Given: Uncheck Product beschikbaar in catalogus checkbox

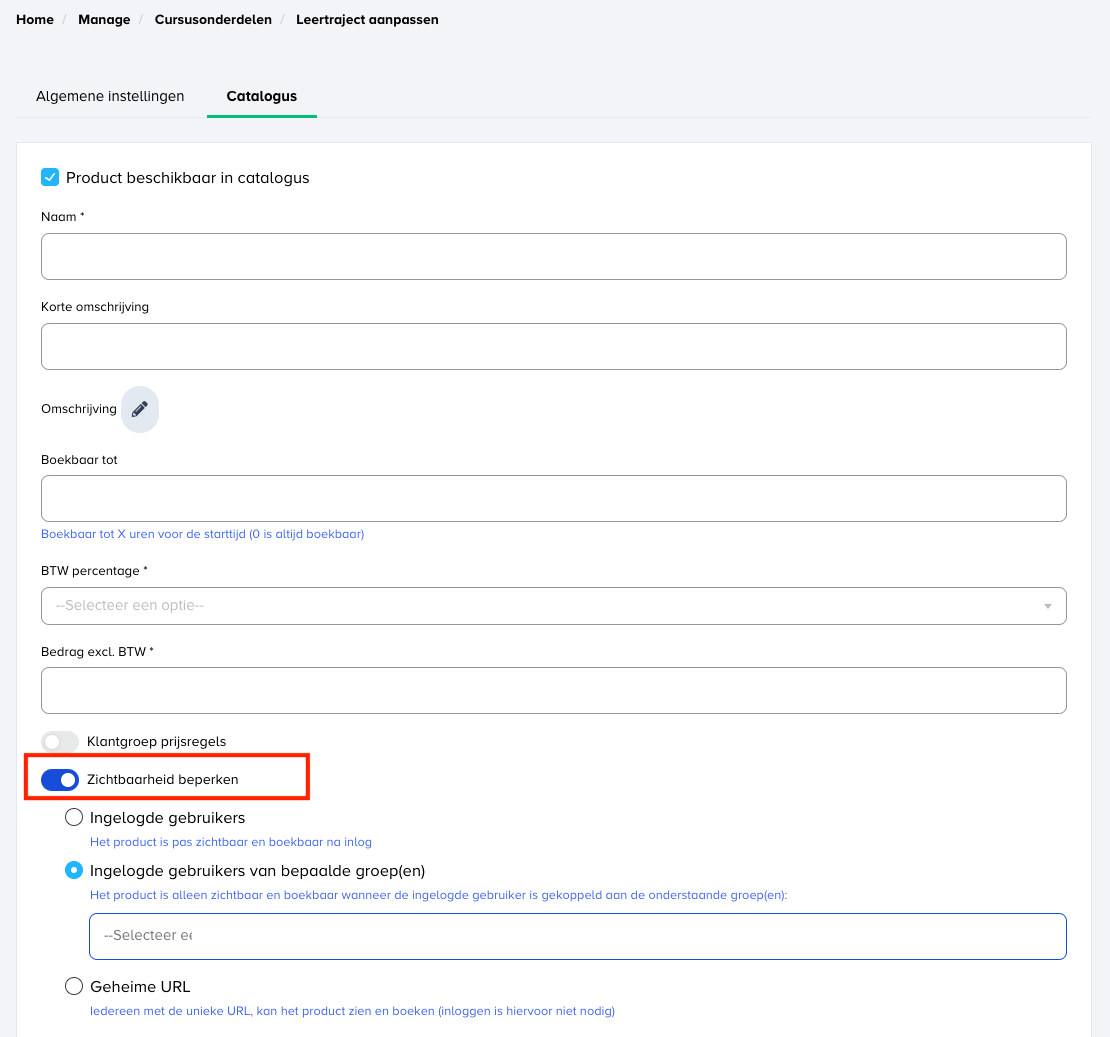Looking at the screenshot, I should [x=50, y=178].
